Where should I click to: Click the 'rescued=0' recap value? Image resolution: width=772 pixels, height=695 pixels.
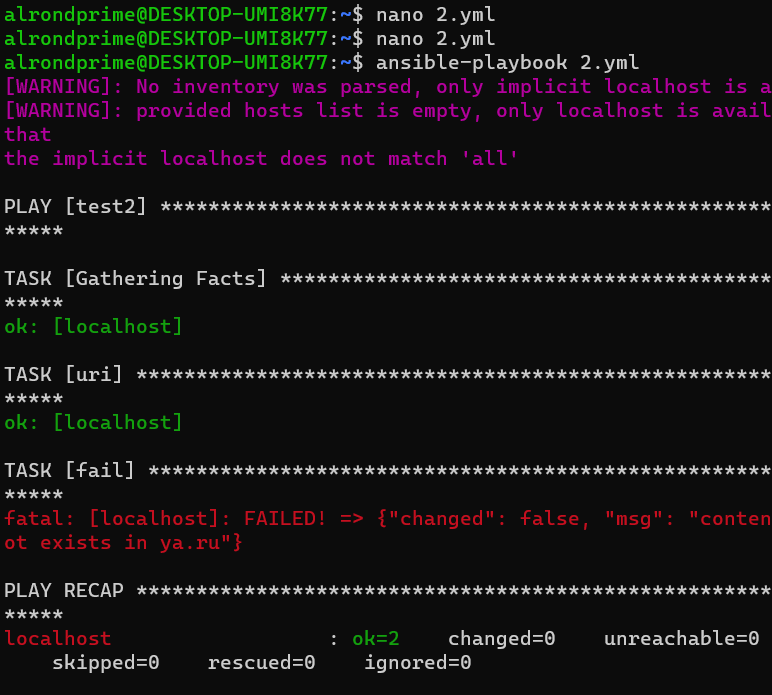pyautogui.click(x=261, y=663)
